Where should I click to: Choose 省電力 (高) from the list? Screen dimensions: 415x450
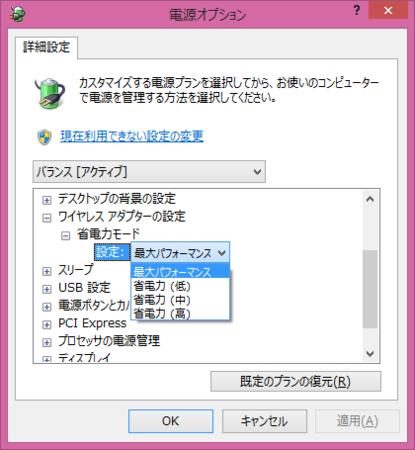click(x=180, y=314)
